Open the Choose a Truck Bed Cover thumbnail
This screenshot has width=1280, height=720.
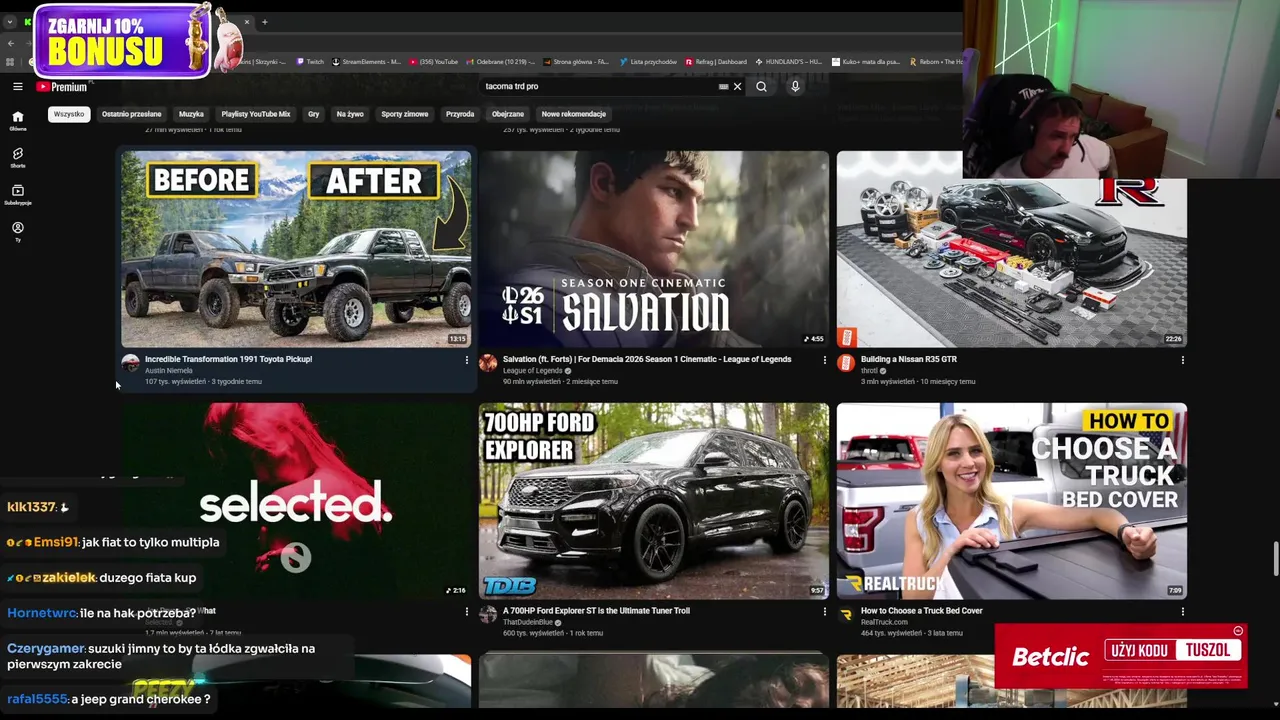click(1012, 500)
